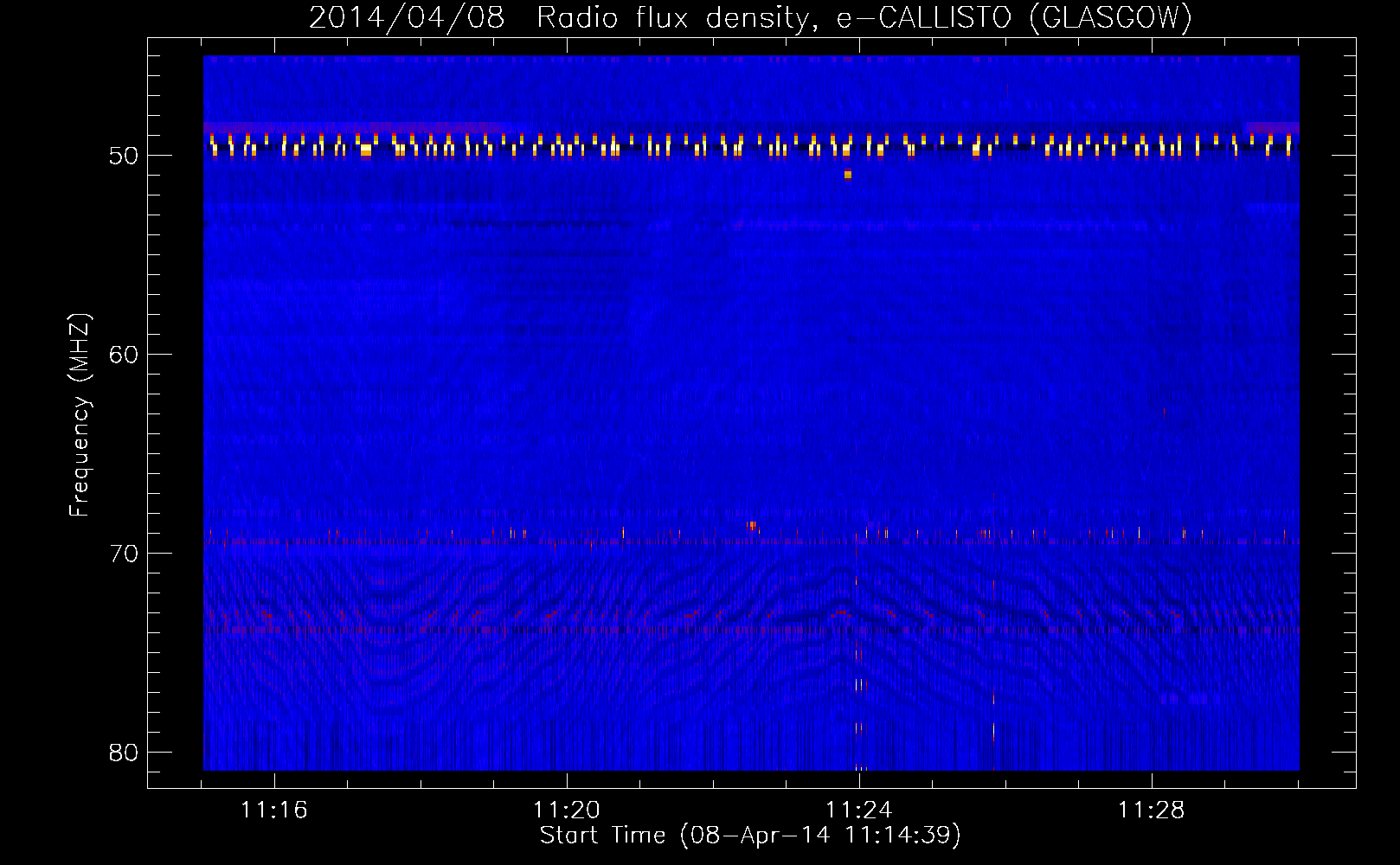Click the 50 MHz frequency tick label
Image resolution: width=1400 pixels, height=865 pixels.
point(124,157)
